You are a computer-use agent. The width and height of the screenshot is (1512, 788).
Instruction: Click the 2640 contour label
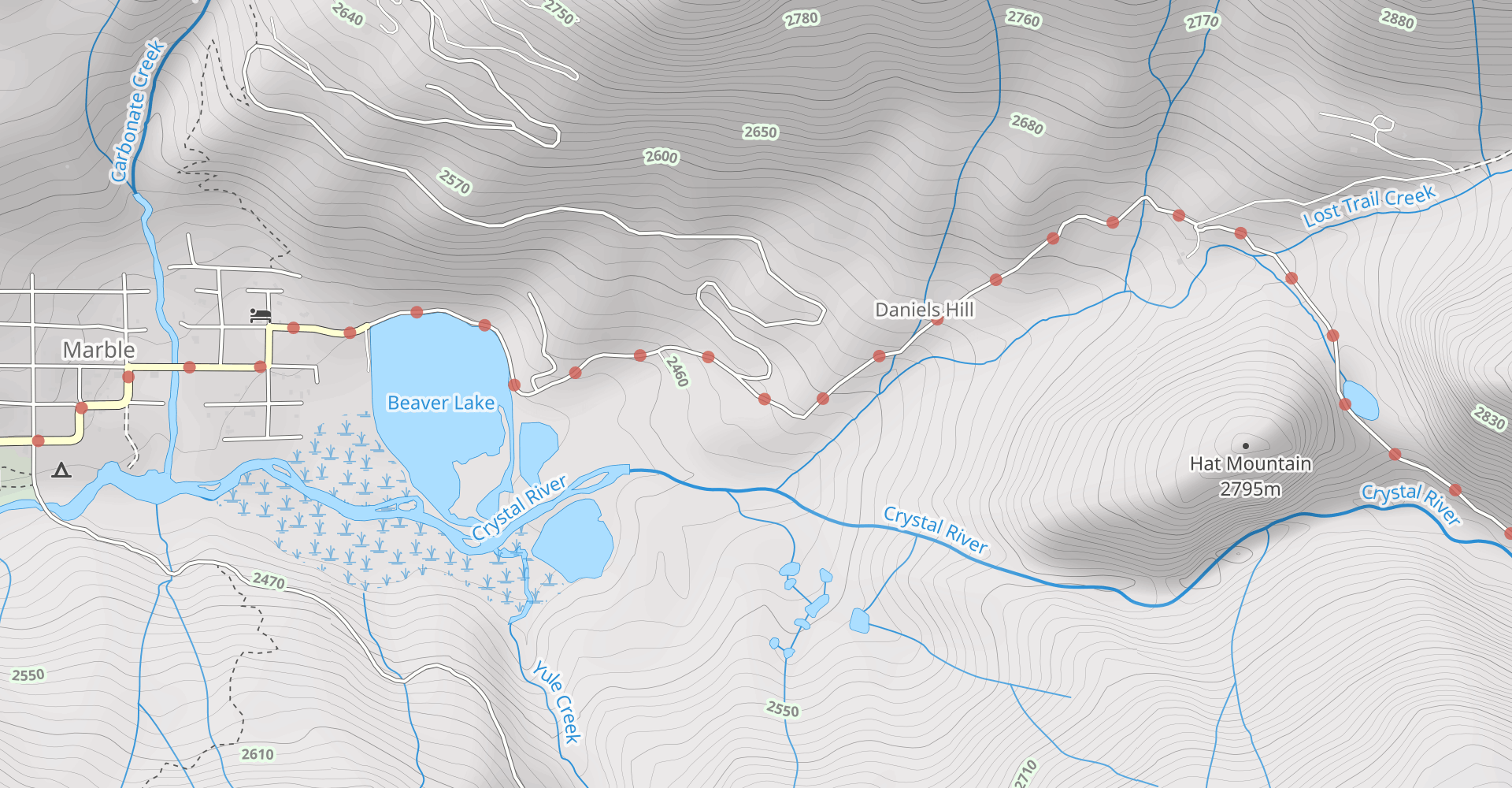[x=347, y=14]
